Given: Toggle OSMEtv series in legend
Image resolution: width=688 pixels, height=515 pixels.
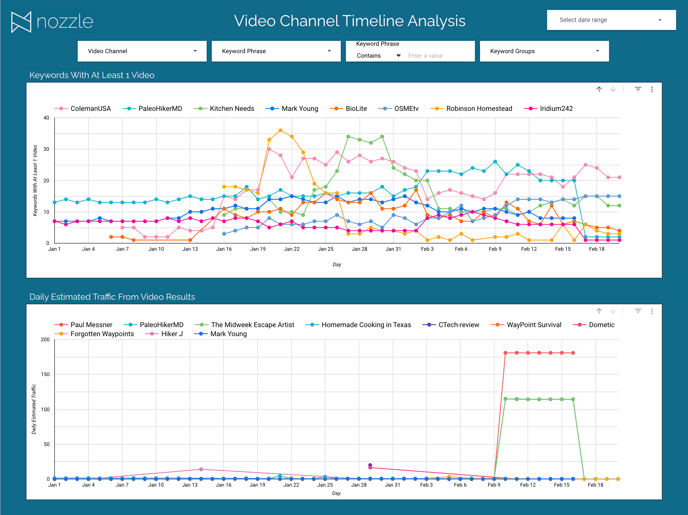Looking at the screenshot, I should tap(398, 108).
